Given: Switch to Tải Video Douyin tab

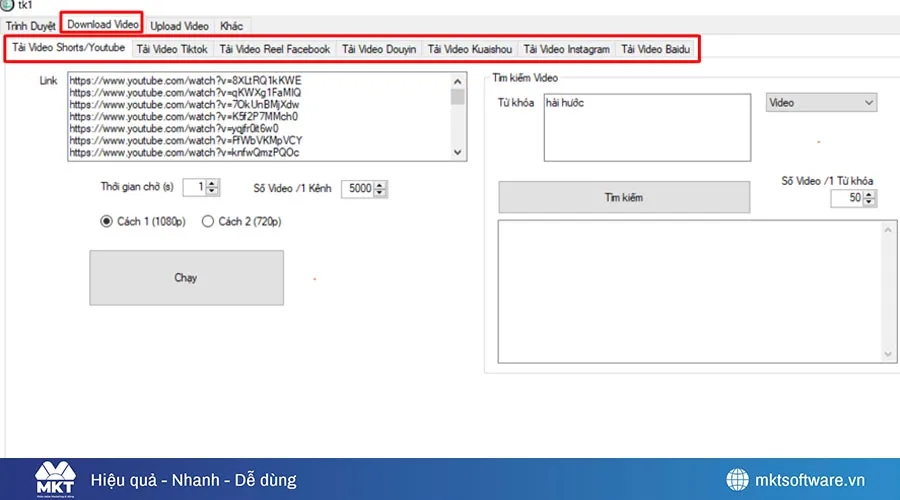Looking at the screenshot, I should pyautogui.click(x=379, y=49).
